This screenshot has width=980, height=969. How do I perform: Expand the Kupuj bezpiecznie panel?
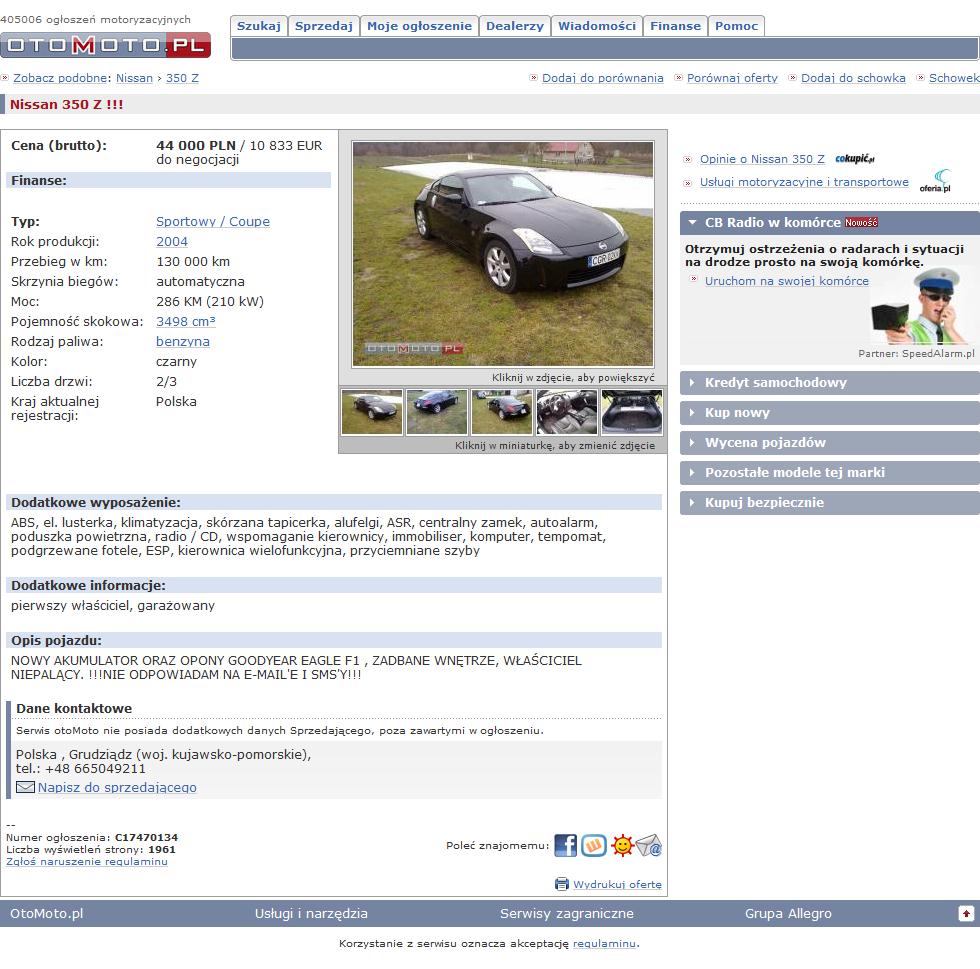pyautogui.click(x=830, y=503)
